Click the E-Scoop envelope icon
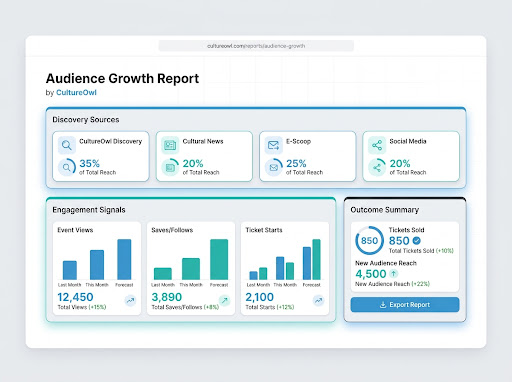512x382 pixels. 274,145
